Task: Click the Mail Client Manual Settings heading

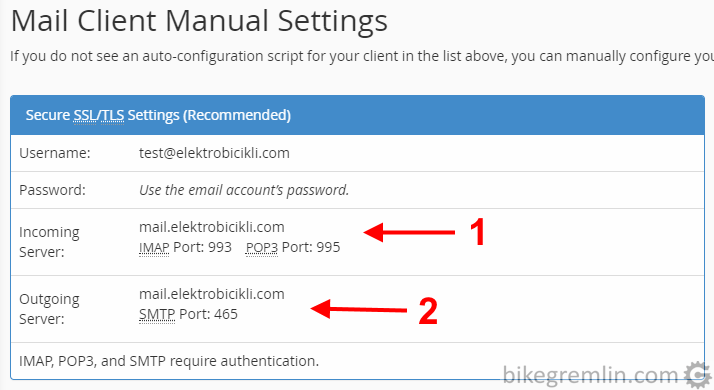Action: [x=199, y=21]
